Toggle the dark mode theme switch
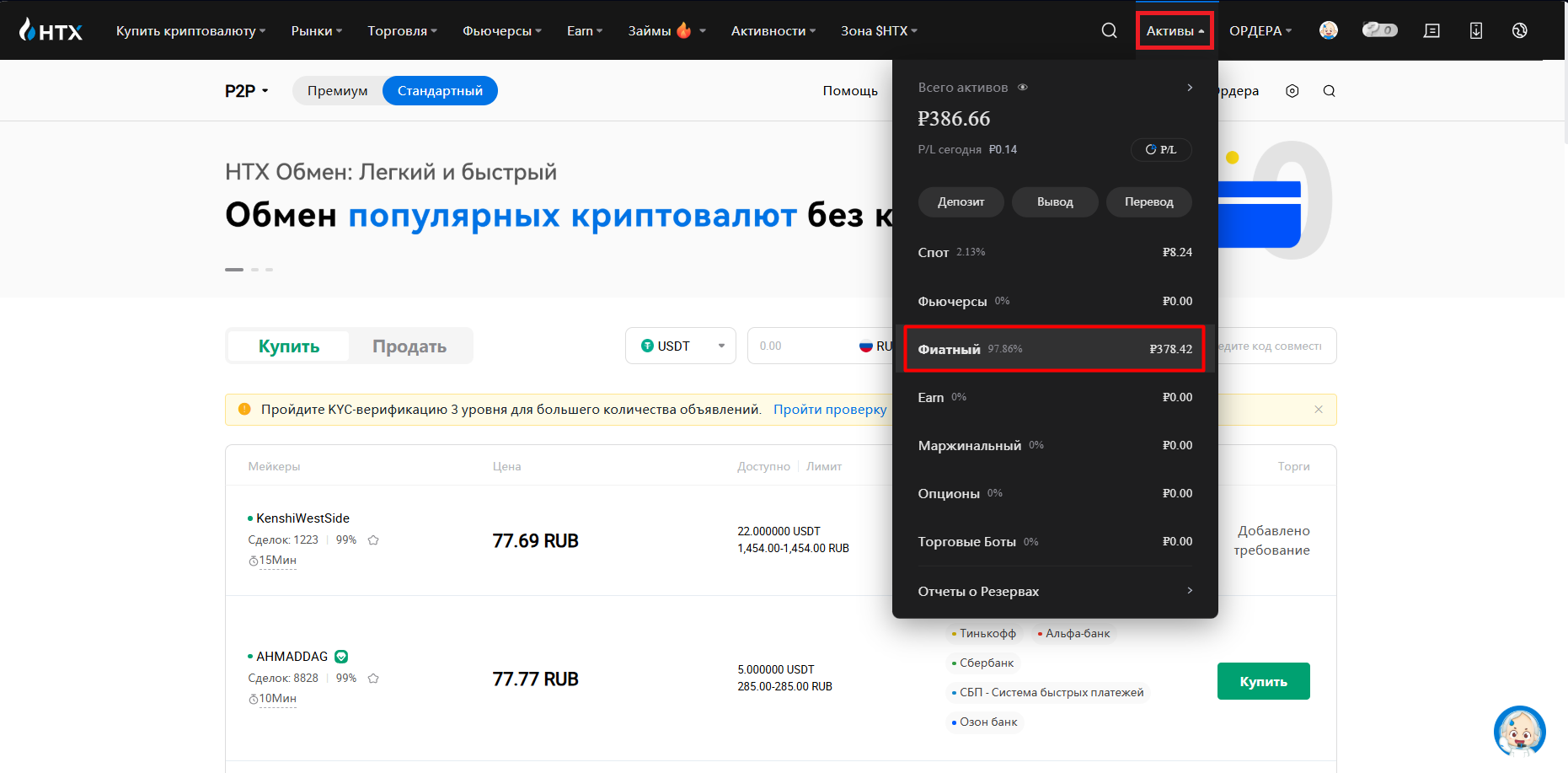 pyautogui.click(x=1380, y=30)
